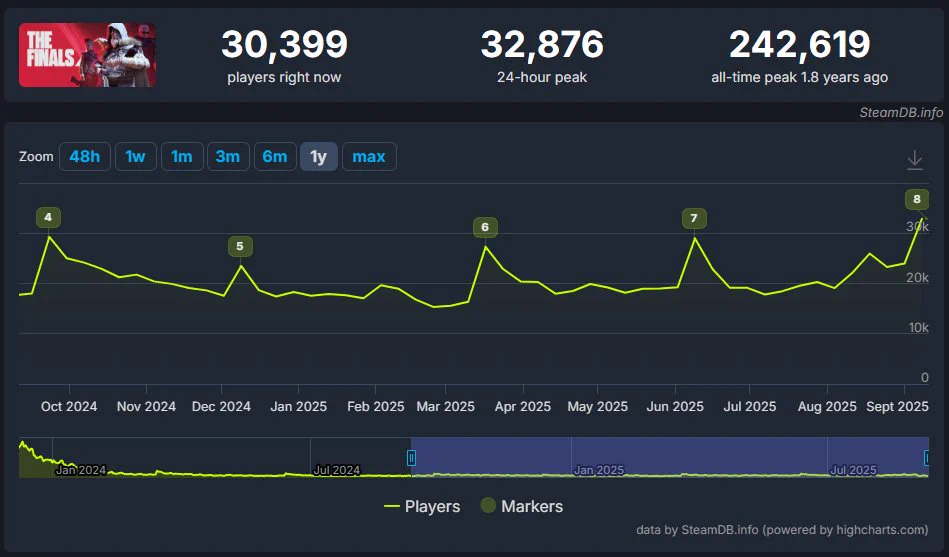Image resolution: width=949 pixels, height=557 pixels.
Task: Click the Apr 2025 axis label
Action: pos(523,406)
